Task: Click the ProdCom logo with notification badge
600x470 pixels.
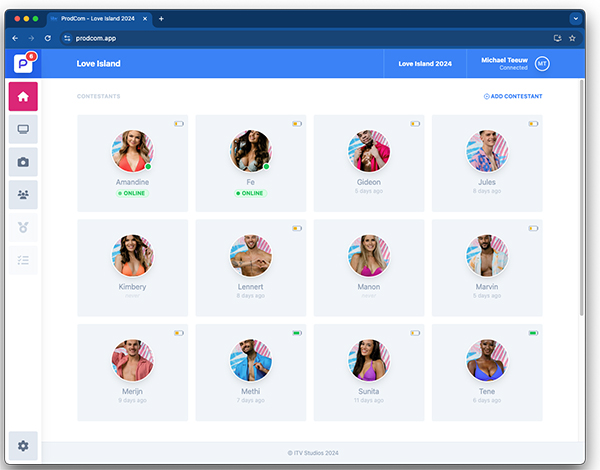Action: pyautogui.click(x=24, y=63)
